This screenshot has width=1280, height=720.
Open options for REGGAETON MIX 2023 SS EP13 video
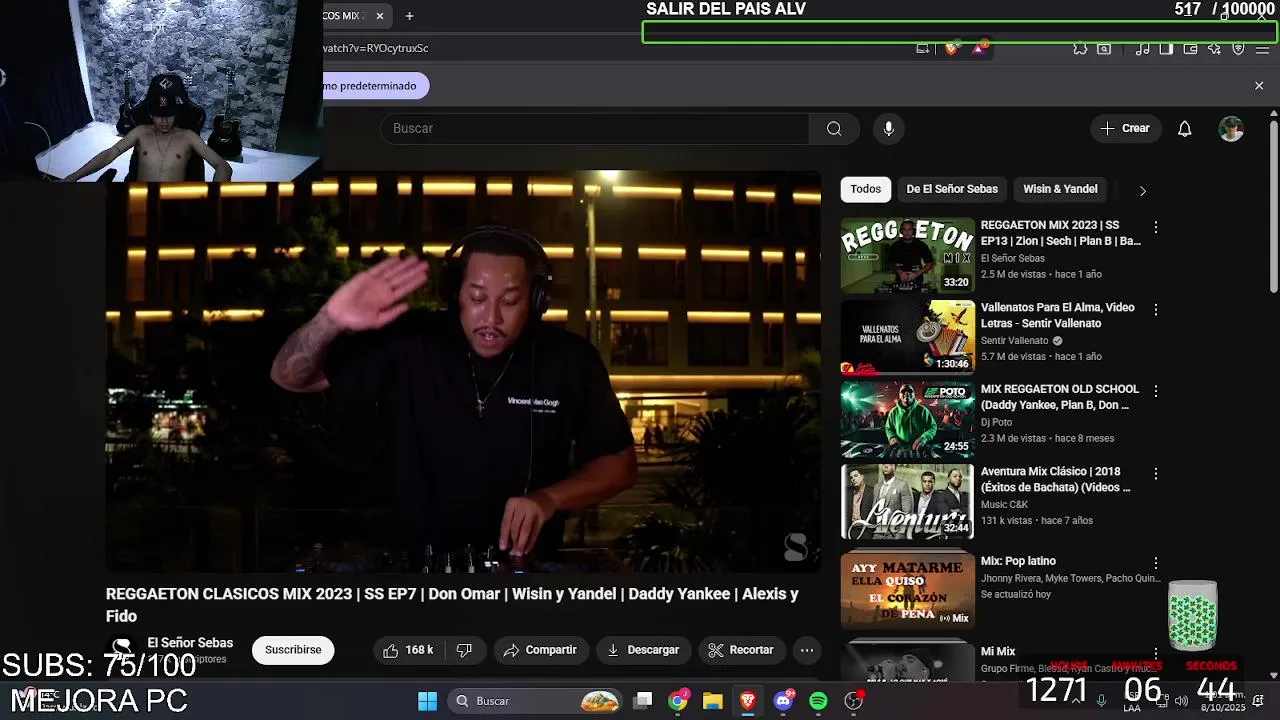pyautogui.click(x=1156, y=227)
